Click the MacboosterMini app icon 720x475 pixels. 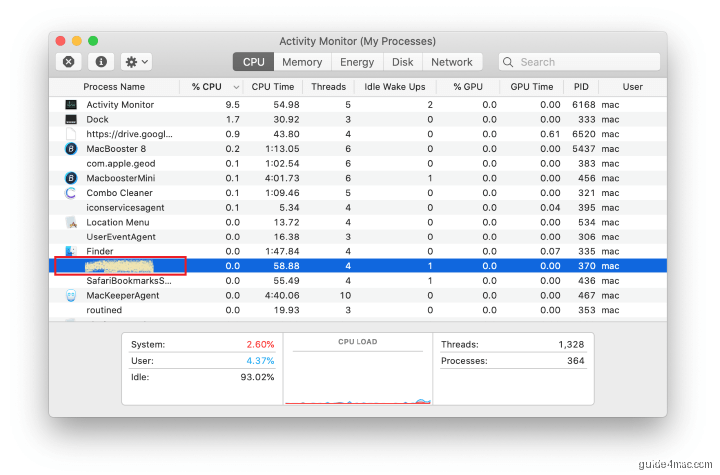coord(71,178)
